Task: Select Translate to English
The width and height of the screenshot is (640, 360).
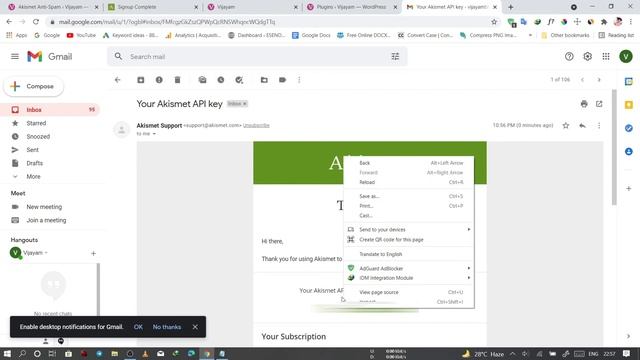Action: point(409,254)
